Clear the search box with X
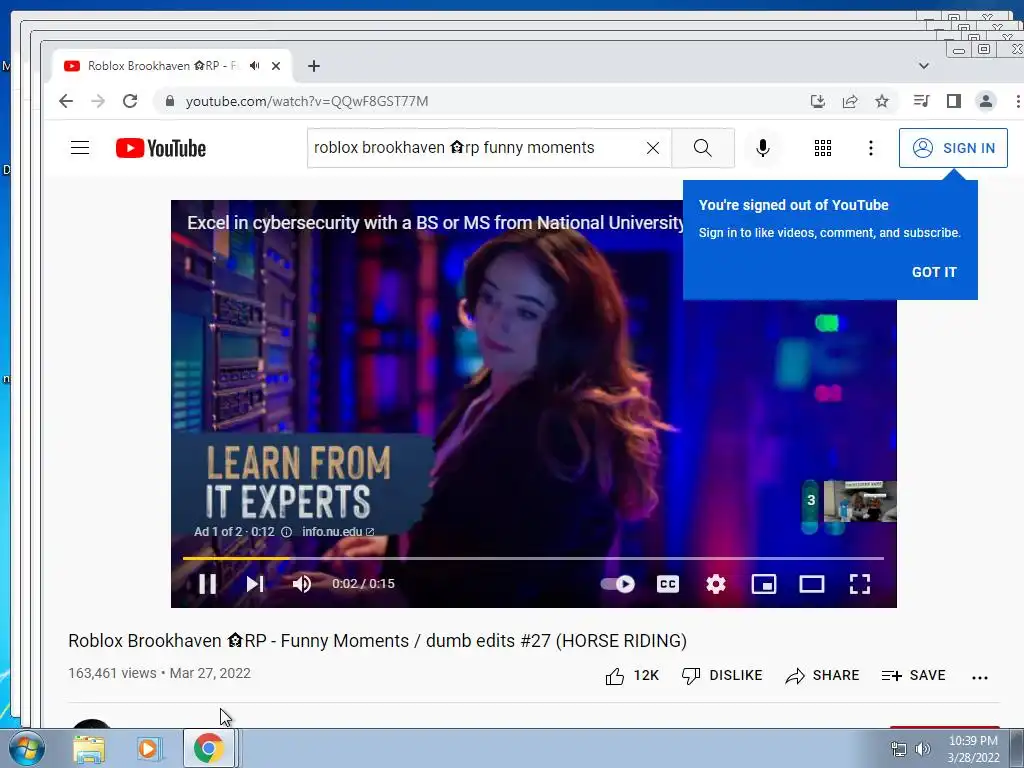 coord(652,148)
